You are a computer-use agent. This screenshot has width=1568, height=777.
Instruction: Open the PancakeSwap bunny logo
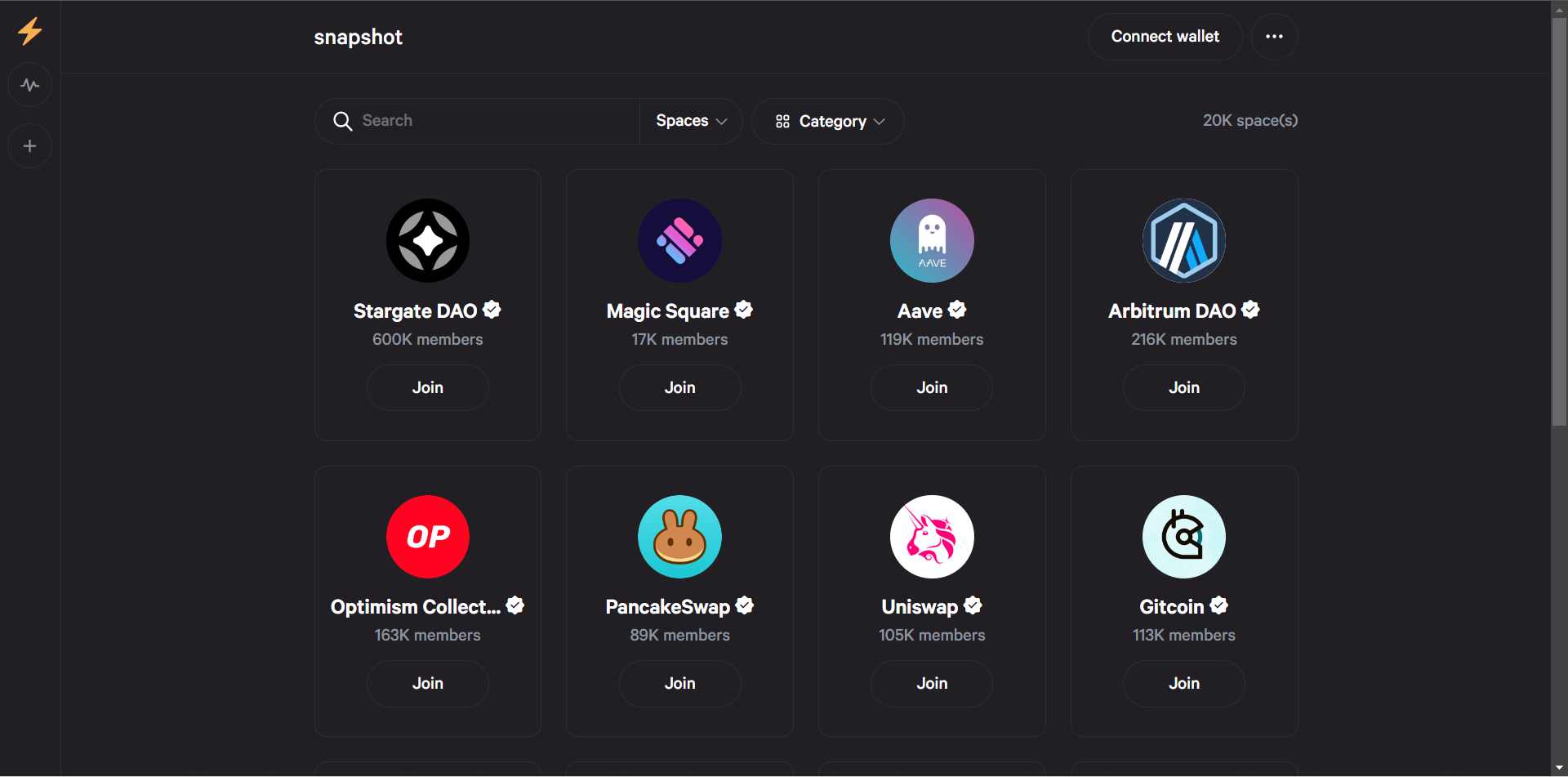click(679, 537)
